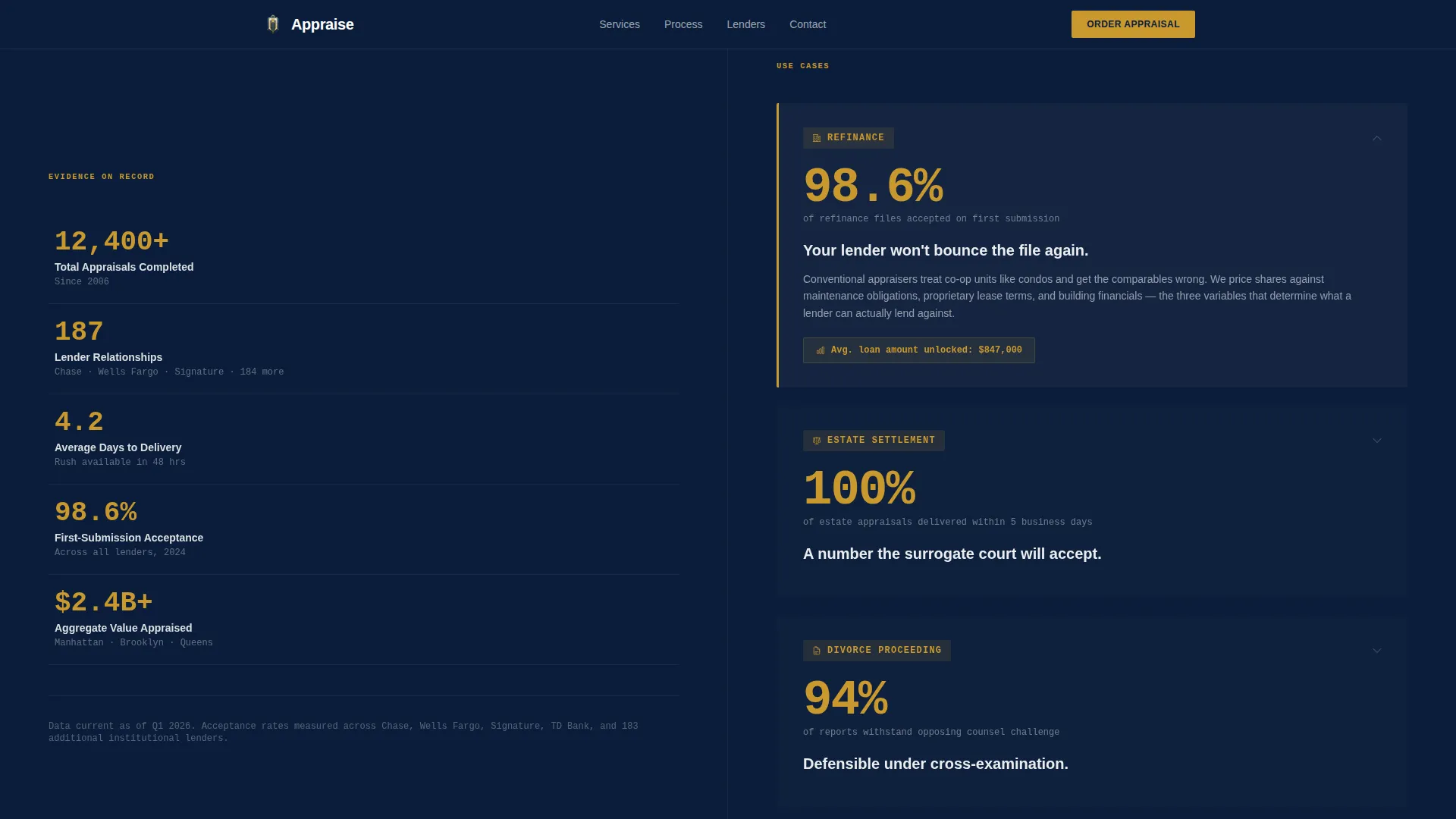Collapse the Refinance use case card

coord(1377,138)
